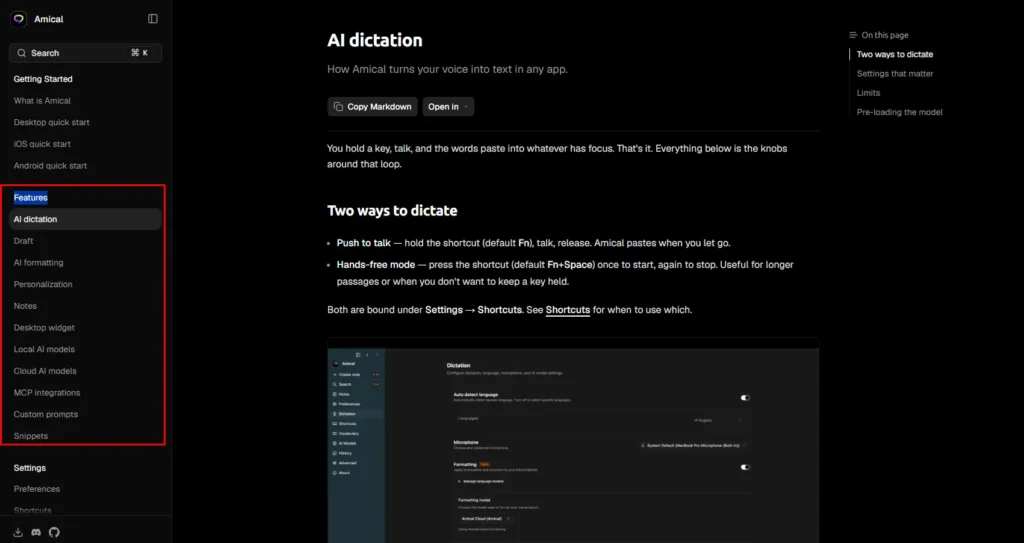Image resolution: width=1024 pixels, height=543 pixels.
Task: Open the What is Amical page
Action: click(x=42, y=101)
